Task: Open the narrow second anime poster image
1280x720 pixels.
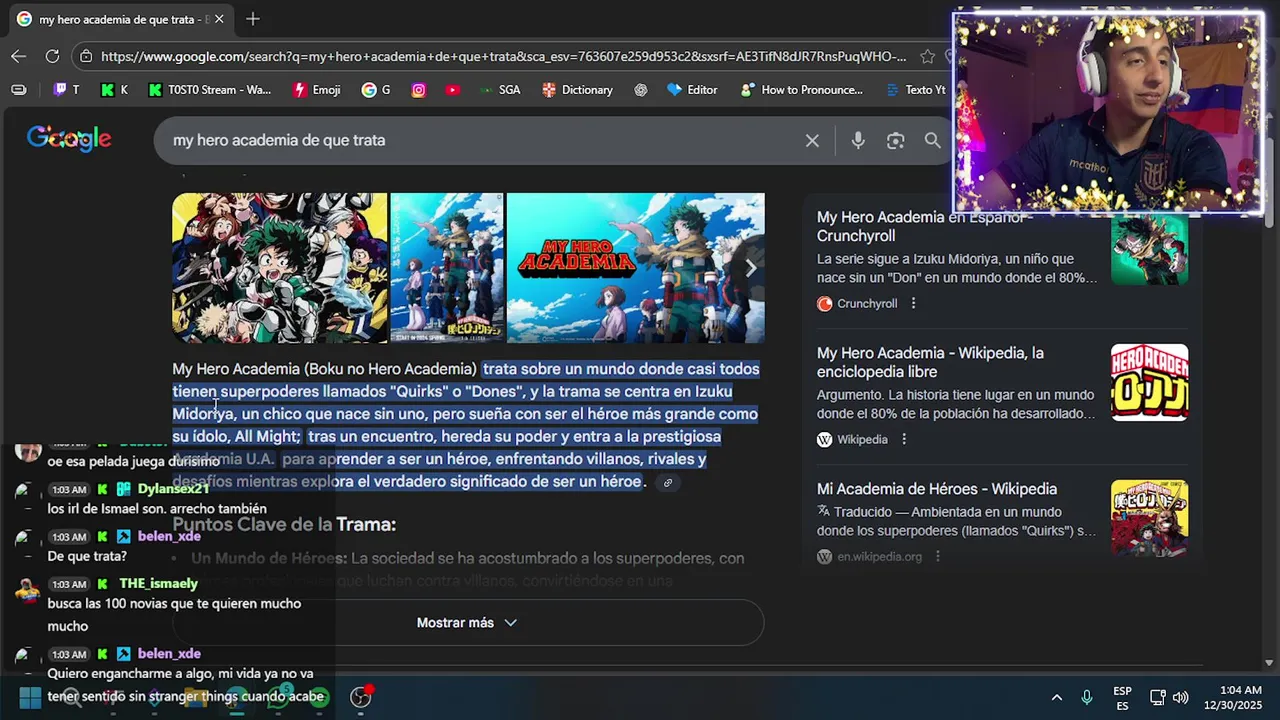Action: point(447,268)
